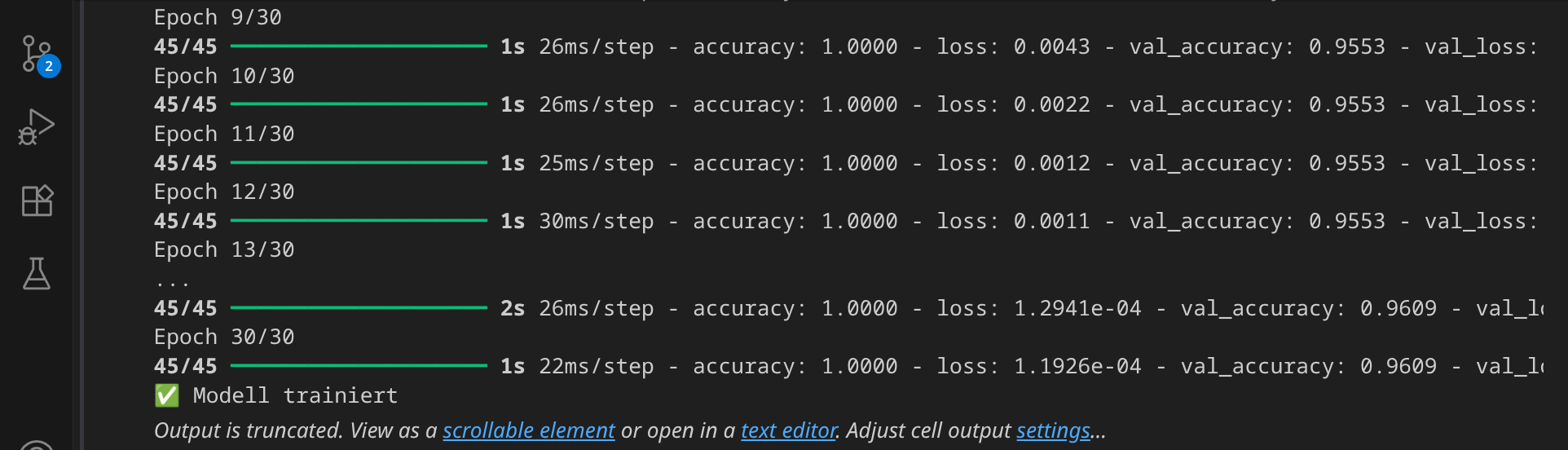
Task: Click the progress bar with loss 0.0012
Action: tap(359, 163)
